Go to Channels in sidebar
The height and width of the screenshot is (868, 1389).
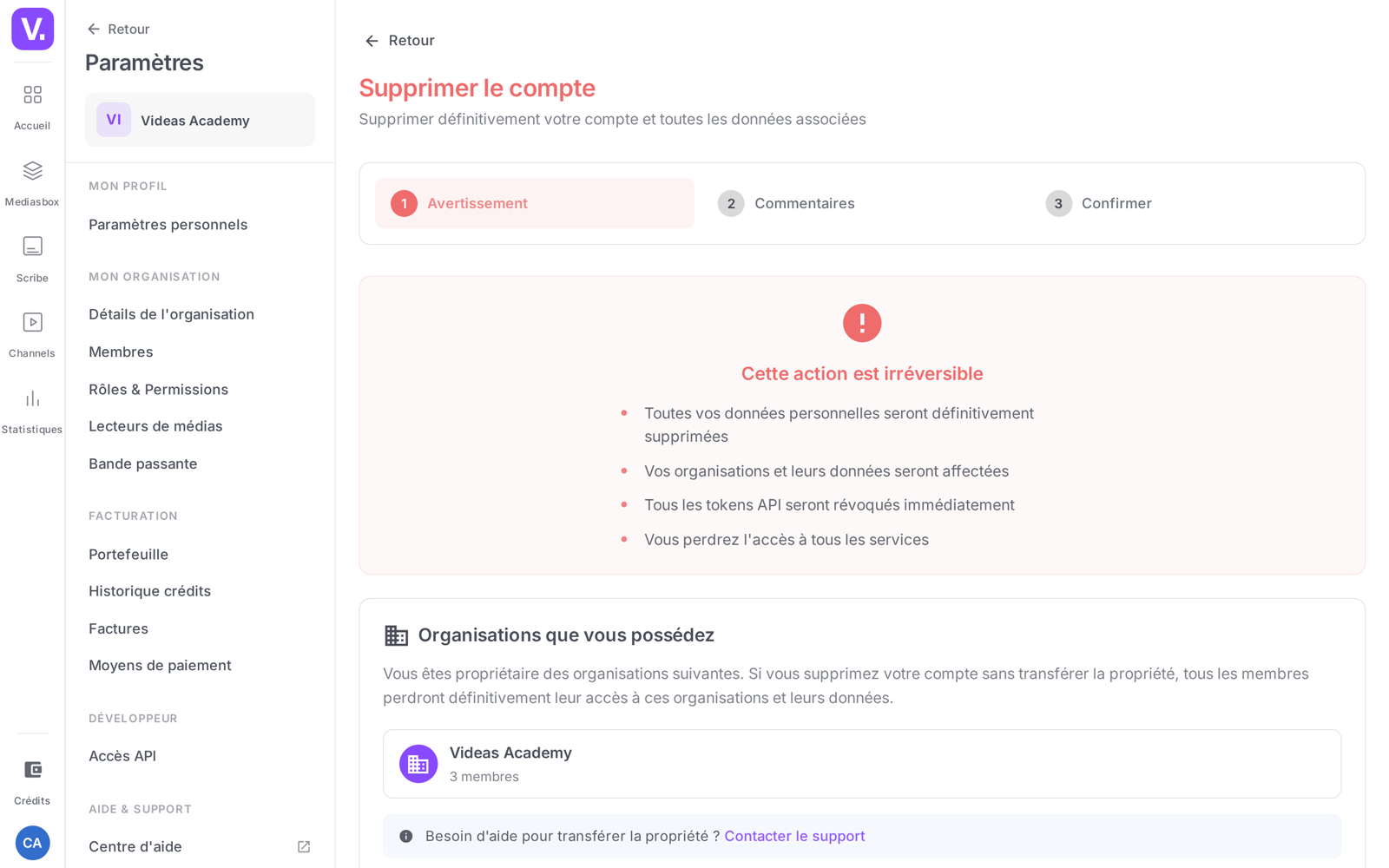point(32,322)
